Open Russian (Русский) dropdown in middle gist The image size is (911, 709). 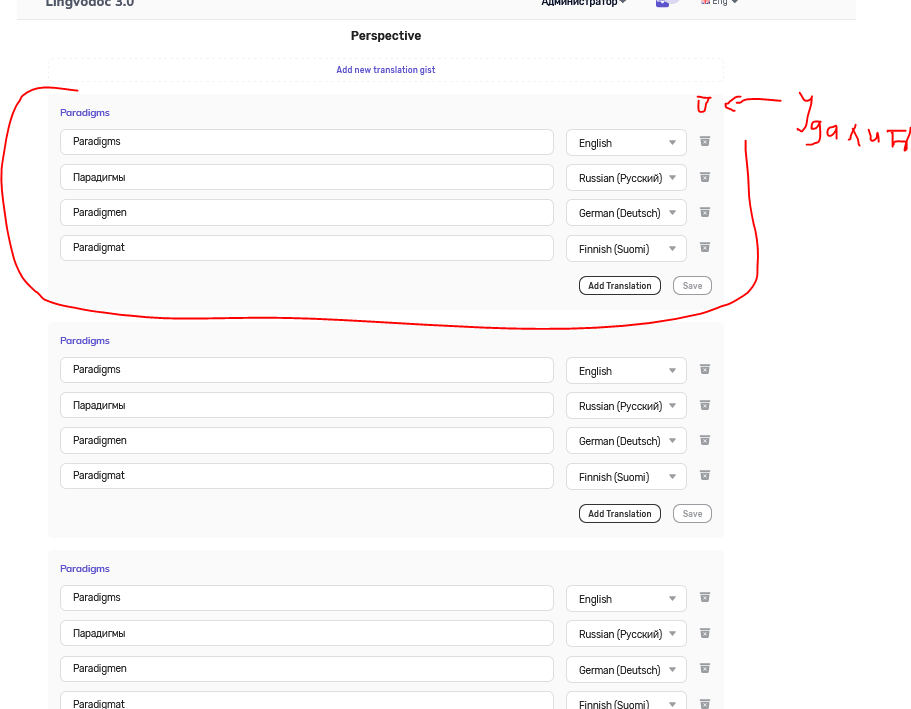tap(626, 406)
